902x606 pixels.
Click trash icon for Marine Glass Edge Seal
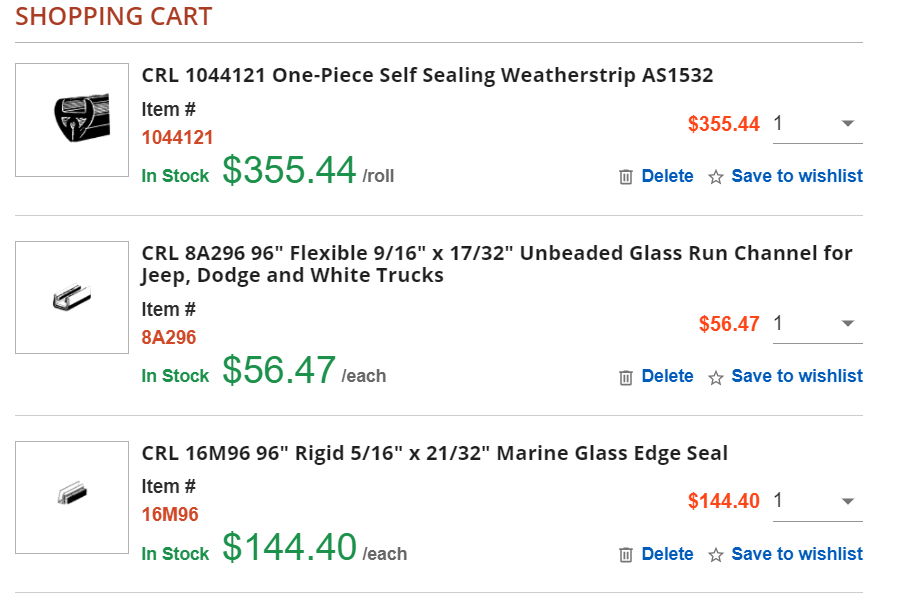[x=626, y=555]
